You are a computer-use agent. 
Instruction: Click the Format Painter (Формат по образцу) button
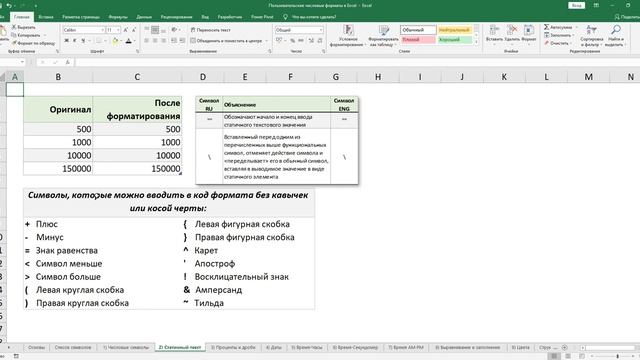pyautogui.click(x=33, y=43)
